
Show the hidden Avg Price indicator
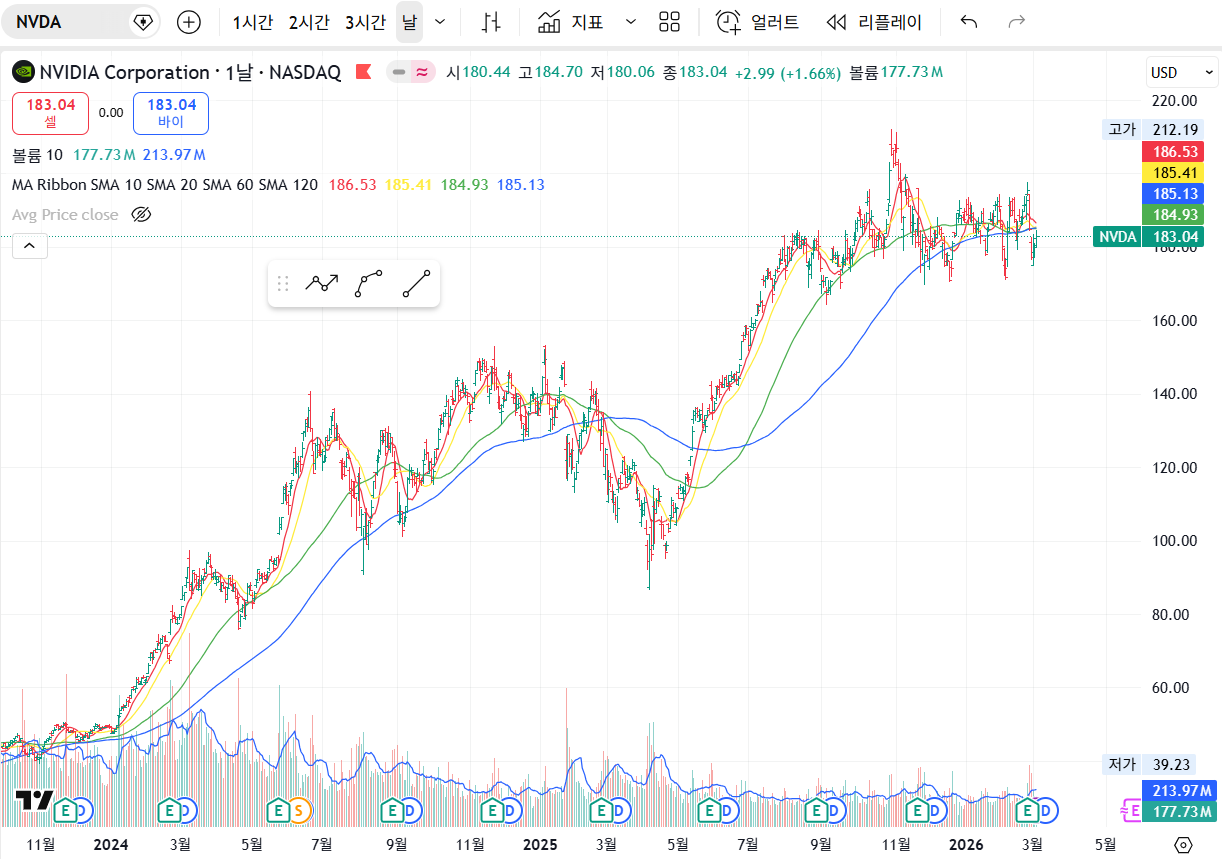tap(141, 215)
